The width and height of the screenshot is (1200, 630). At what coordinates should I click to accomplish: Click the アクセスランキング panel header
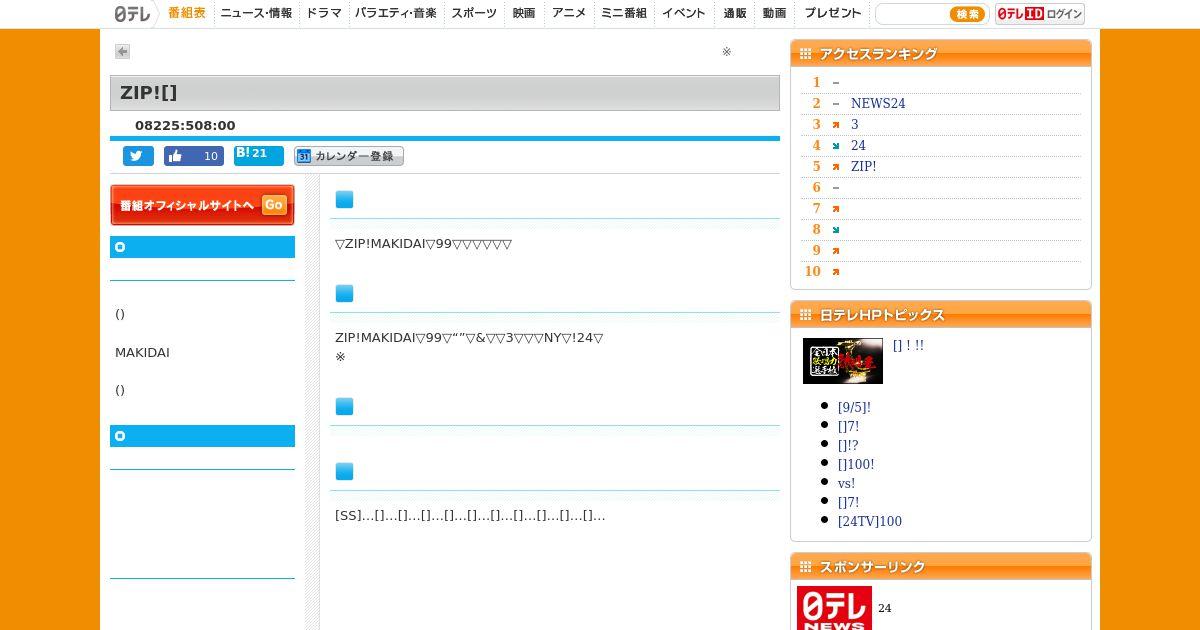[941, 54]
